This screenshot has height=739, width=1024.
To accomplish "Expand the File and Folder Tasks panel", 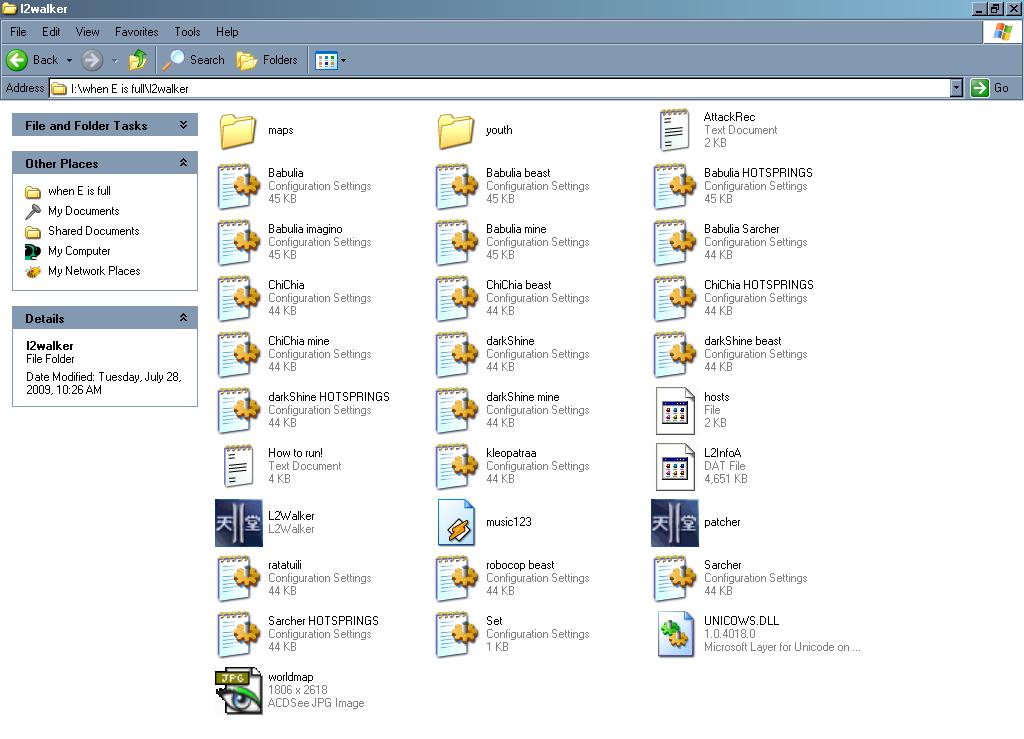I will click(183, 125).
